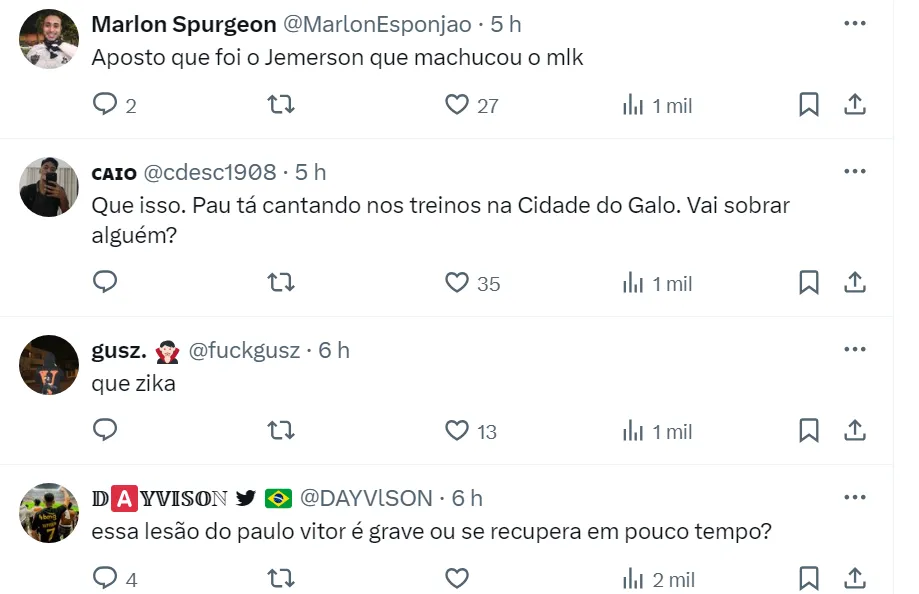Like the tweet about Cidade do Galo
The height and width of the screenshot is (594, 919).
pyautogui.click(x=457, y=283)
